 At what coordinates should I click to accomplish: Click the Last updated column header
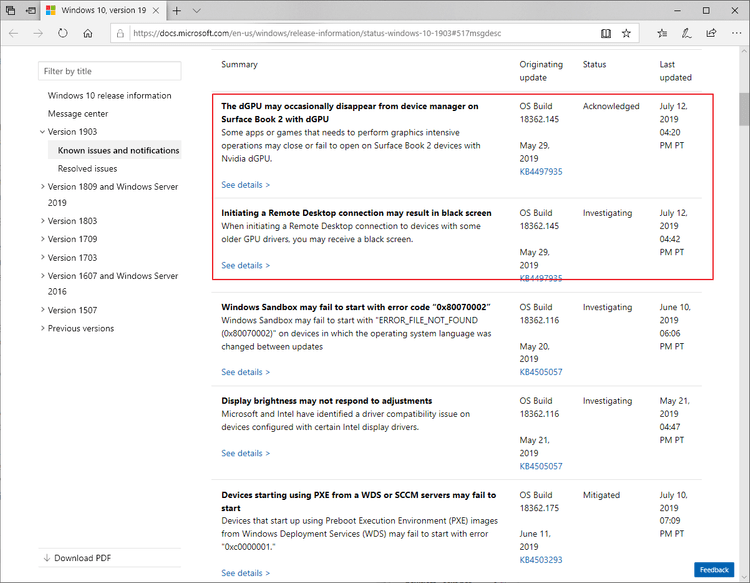click(675, 71)
